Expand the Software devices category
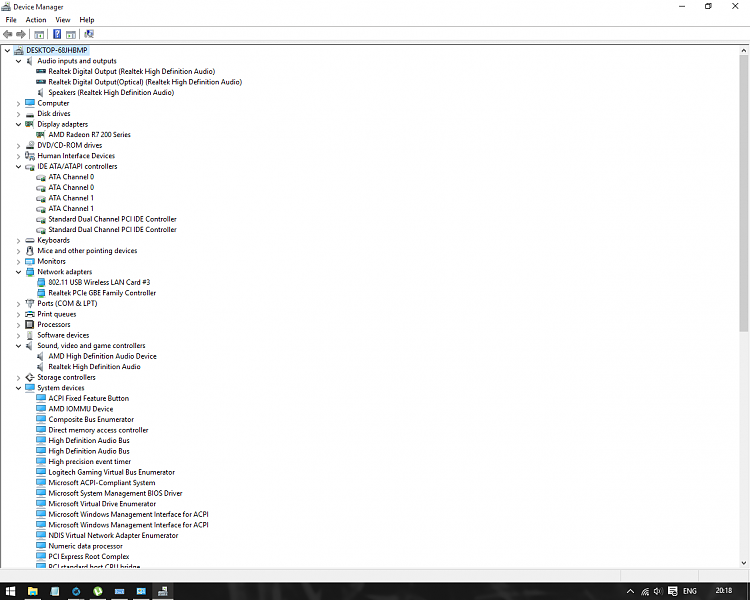 [x=18, y=335]
